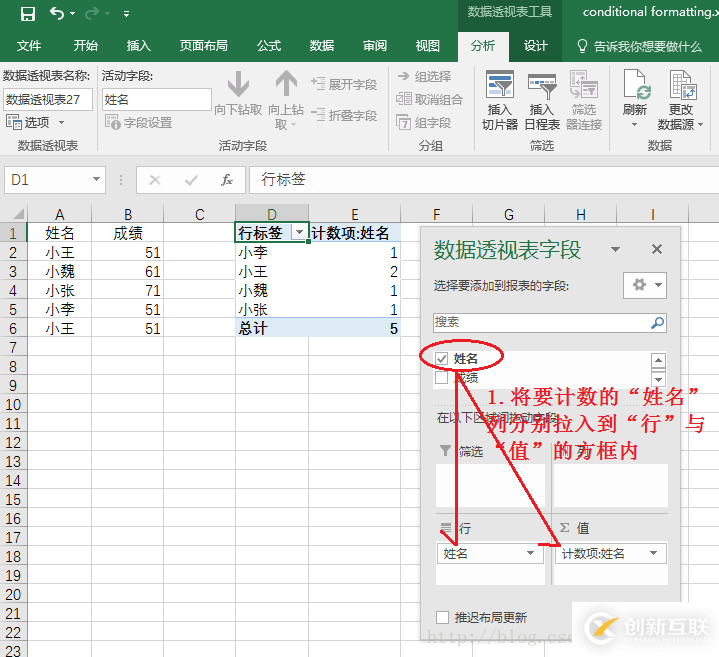Click the Refresh (刷新) icon
The height and width of the screenshot is (657, 719).
click(634, 86)
